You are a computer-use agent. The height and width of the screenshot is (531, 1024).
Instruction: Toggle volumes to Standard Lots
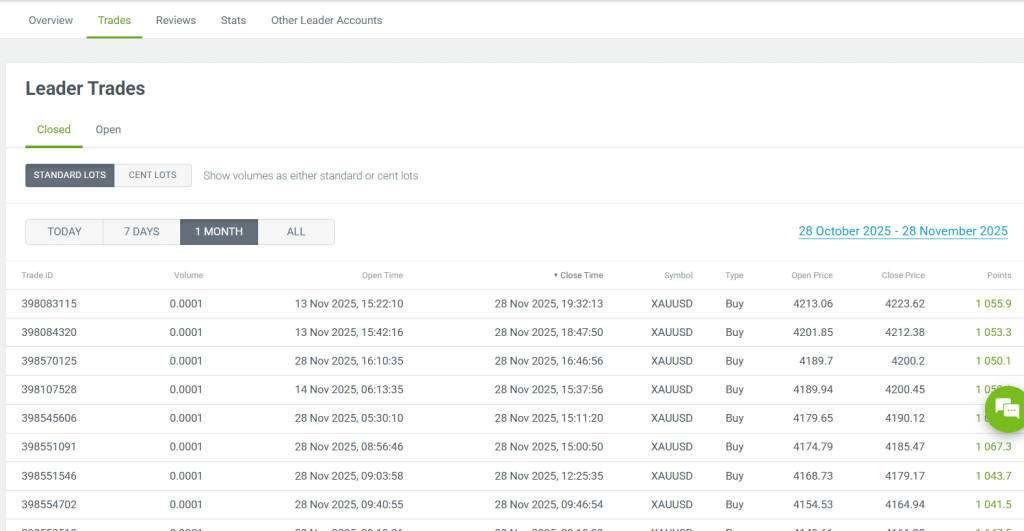tap(70, 175)
